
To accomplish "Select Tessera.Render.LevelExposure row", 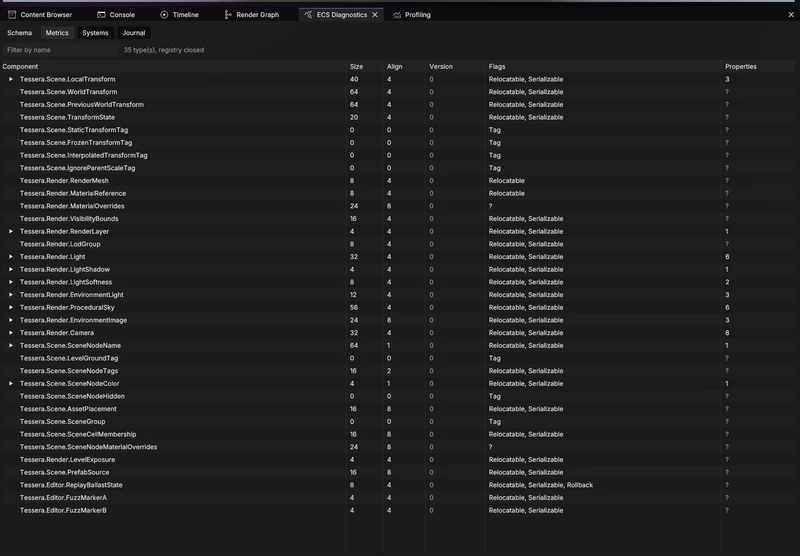I will click(x=400, y=460).
